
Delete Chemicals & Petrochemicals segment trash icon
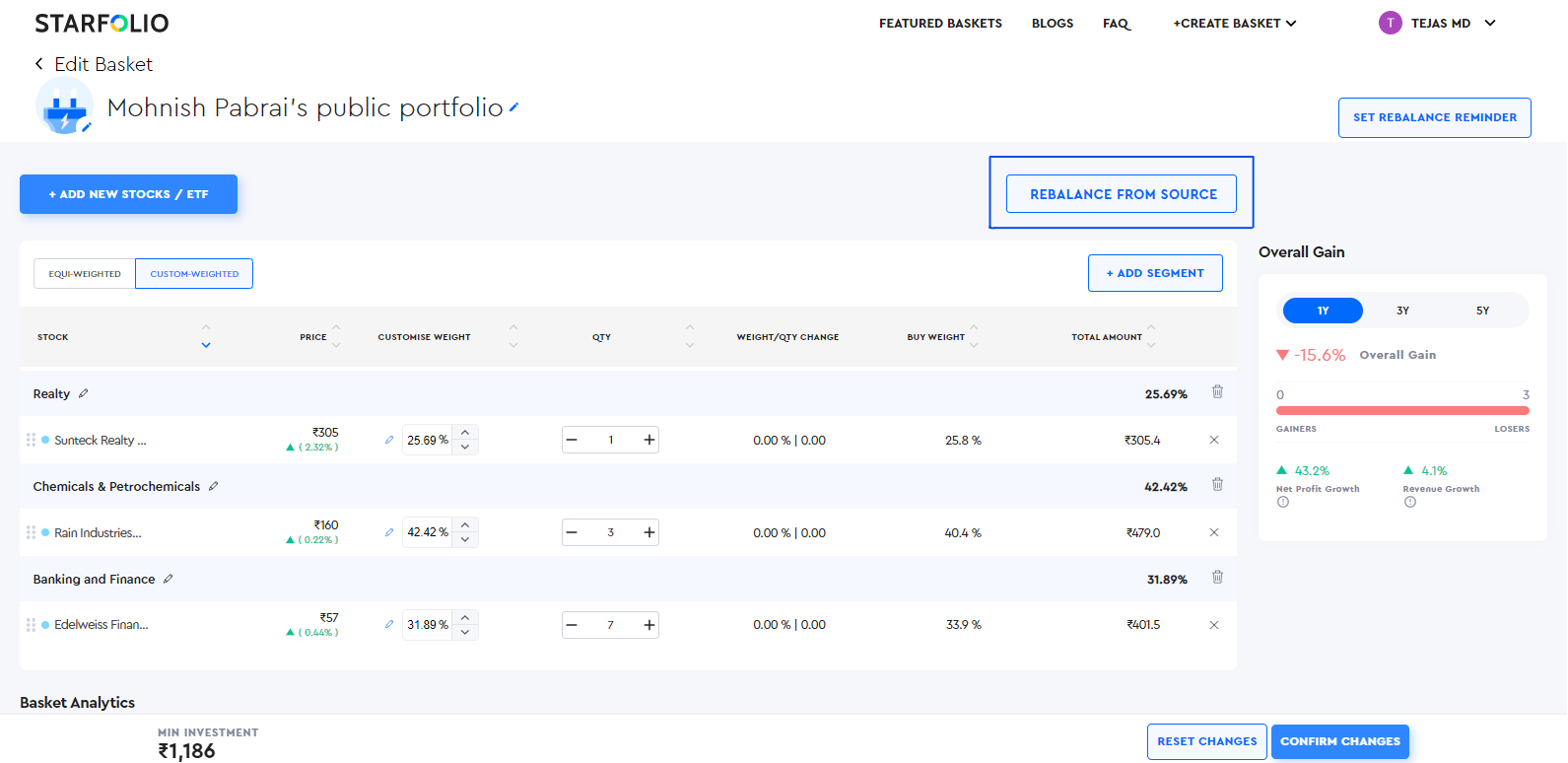[1217, 484]
